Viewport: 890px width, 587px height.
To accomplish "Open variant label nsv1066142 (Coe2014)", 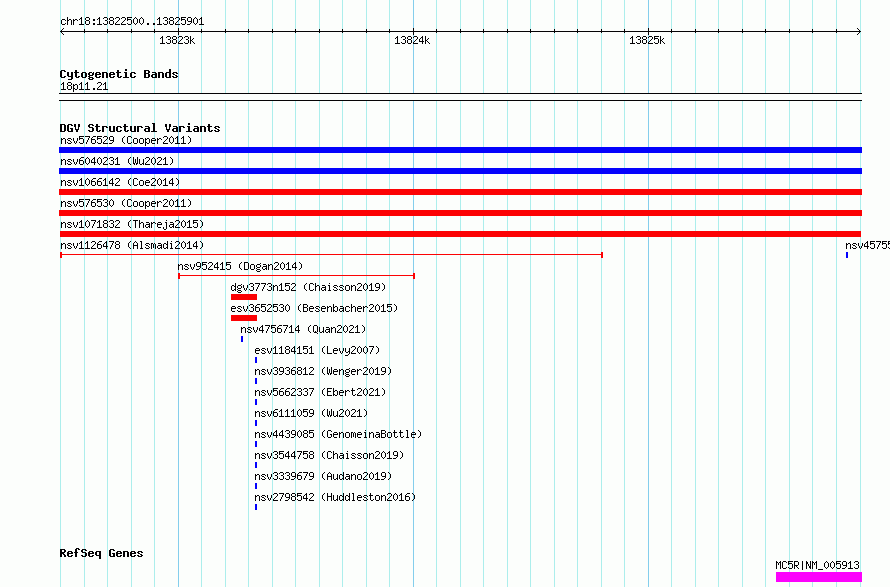I will (x=120, y=182).
